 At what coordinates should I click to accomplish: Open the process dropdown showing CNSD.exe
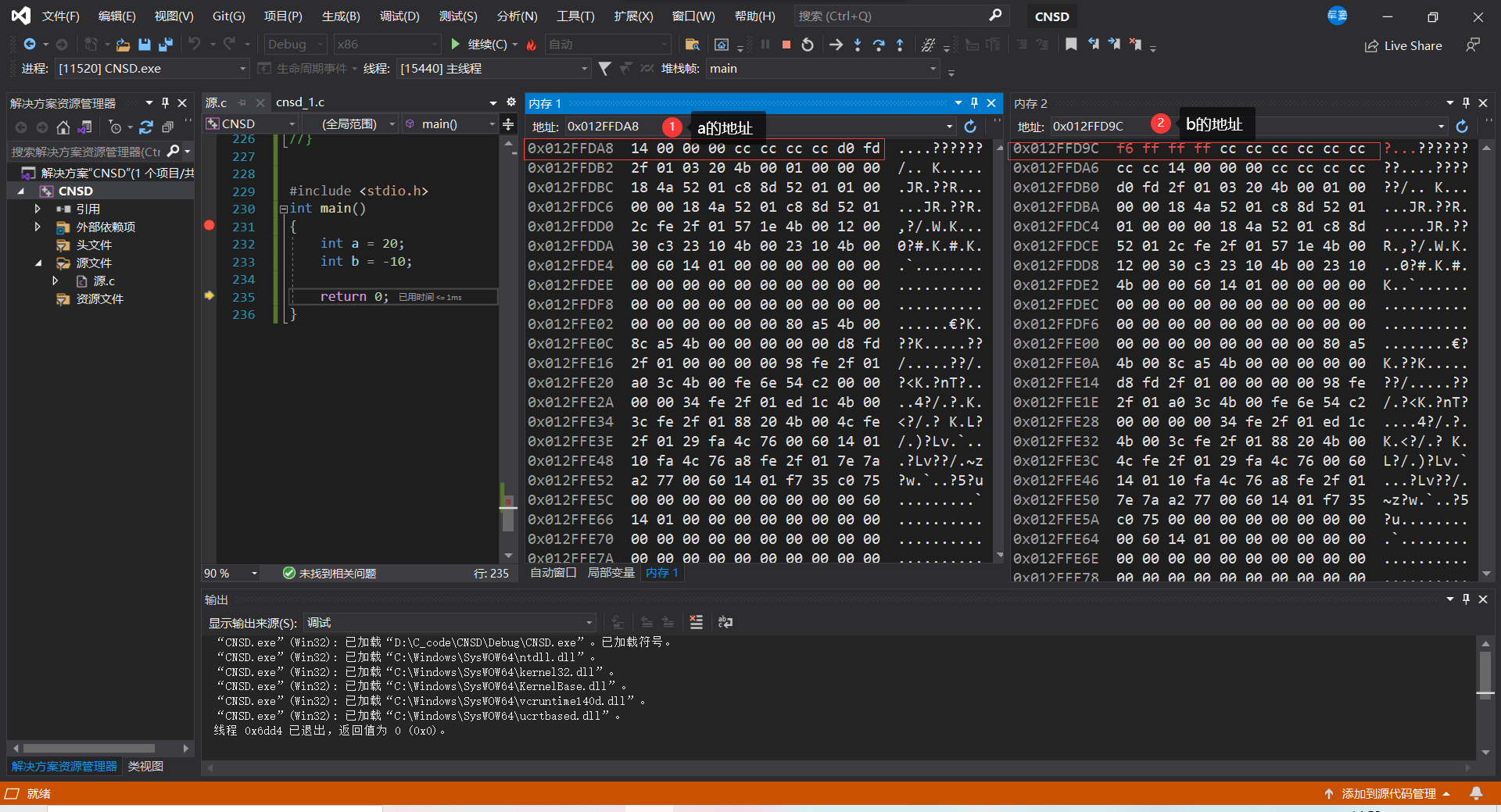coord(152,69)
